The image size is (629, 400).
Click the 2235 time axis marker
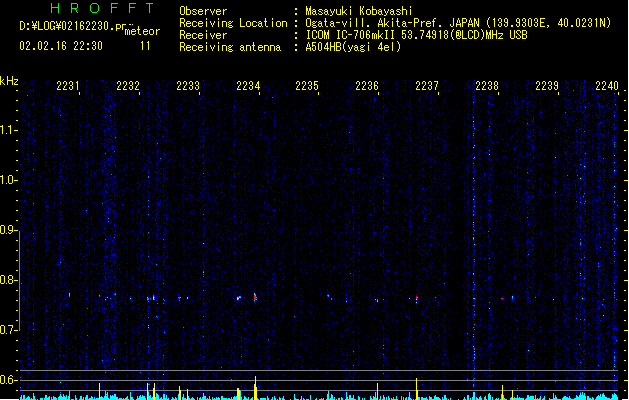(307, 86)
